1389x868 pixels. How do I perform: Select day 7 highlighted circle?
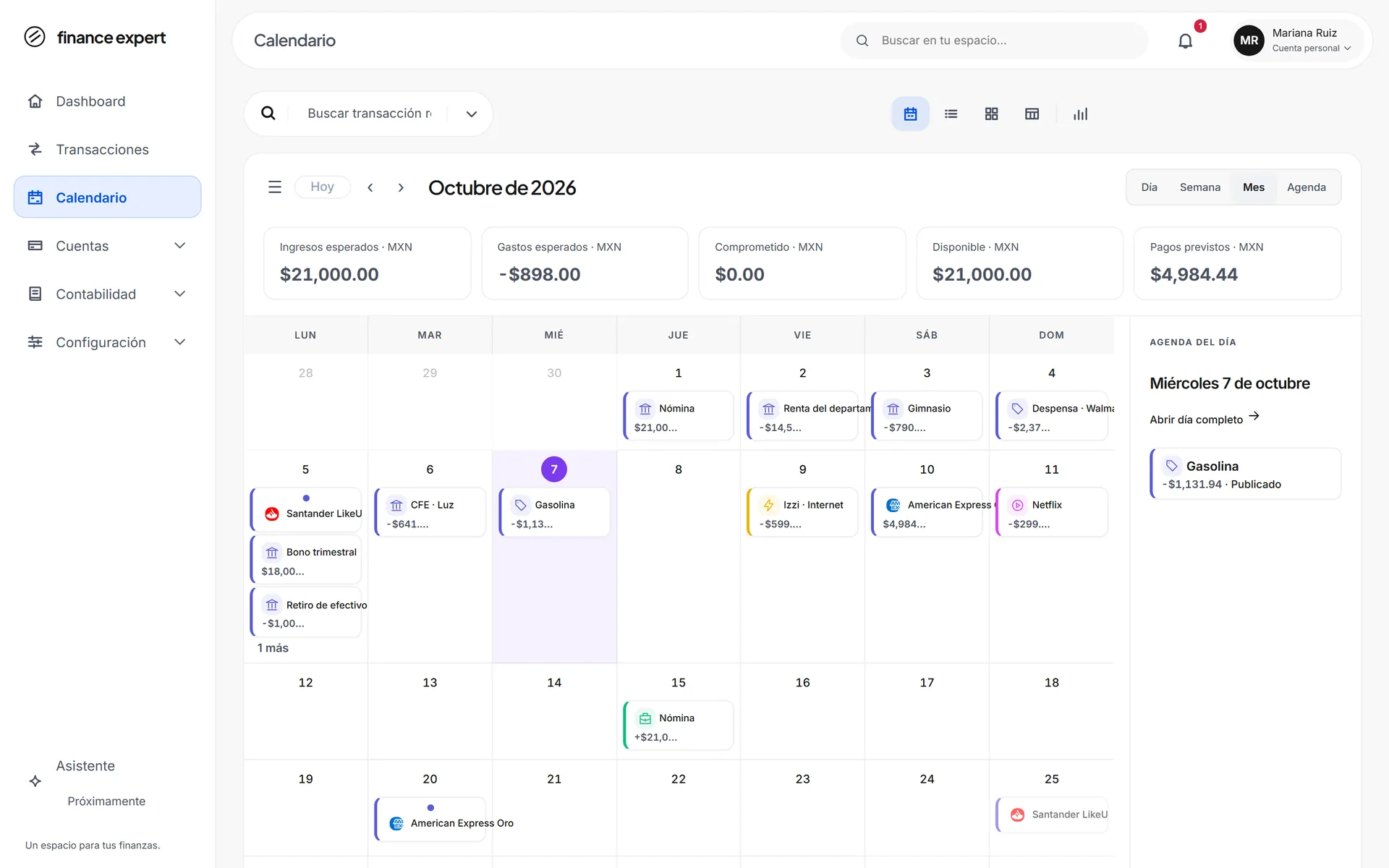coord(554,469)
